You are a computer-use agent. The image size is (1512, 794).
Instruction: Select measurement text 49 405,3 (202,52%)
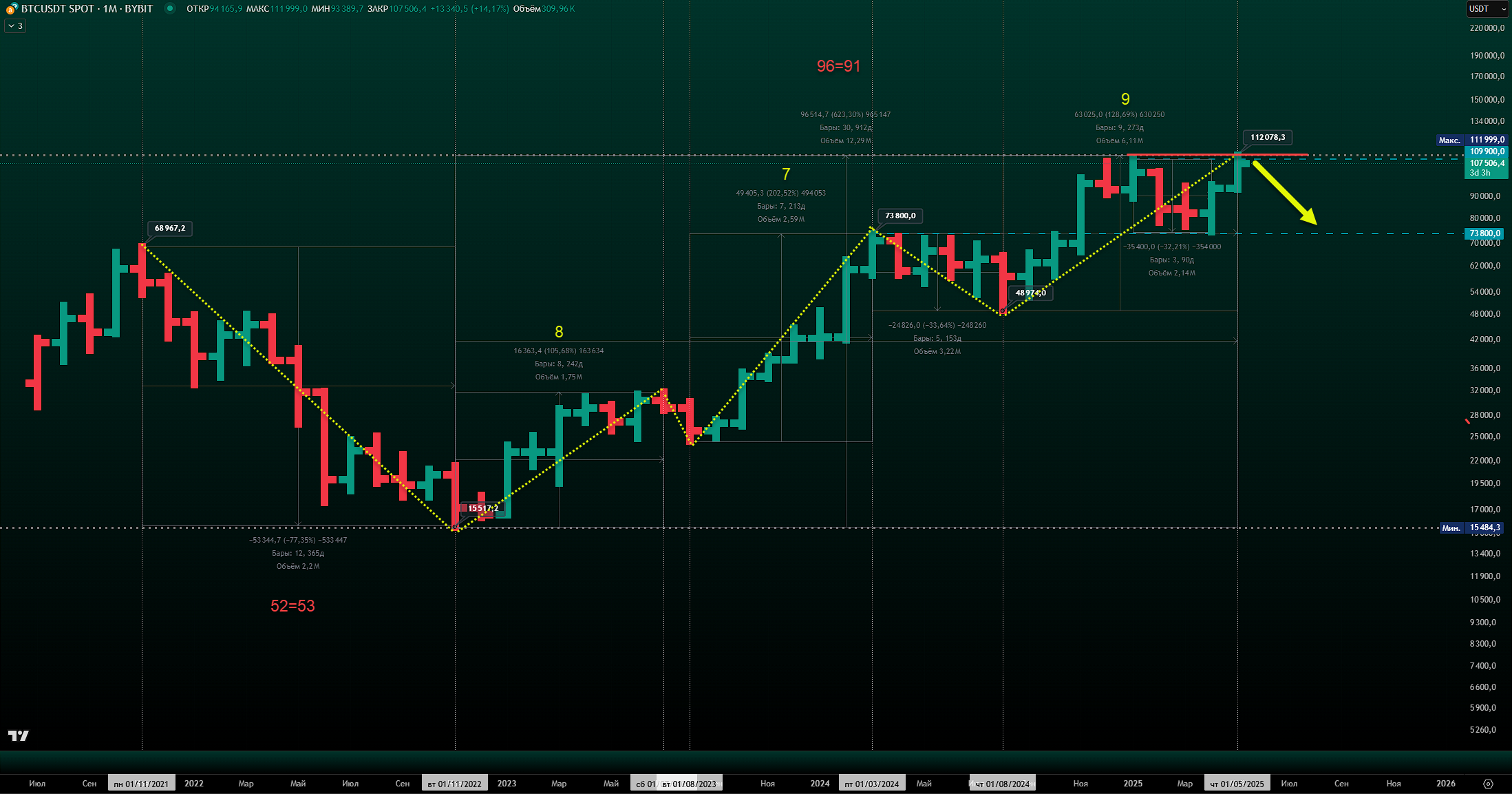pyautogui.click(x=781, y=193)
